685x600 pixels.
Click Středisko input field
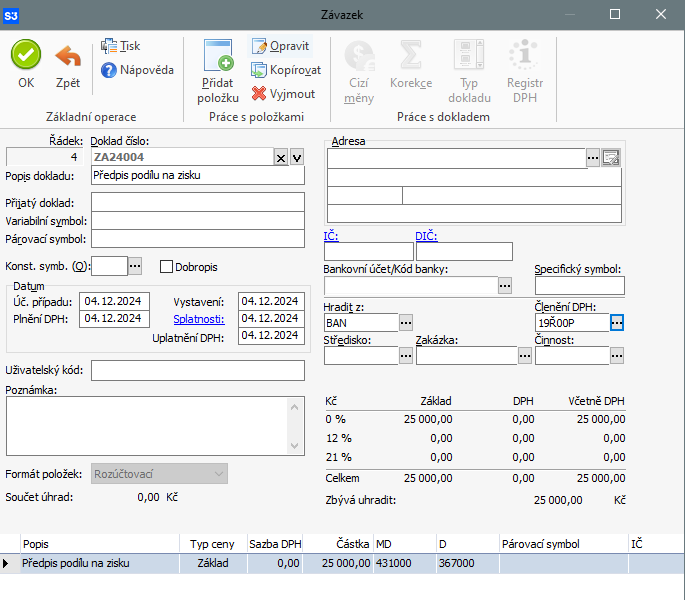[x=361, y=356]
